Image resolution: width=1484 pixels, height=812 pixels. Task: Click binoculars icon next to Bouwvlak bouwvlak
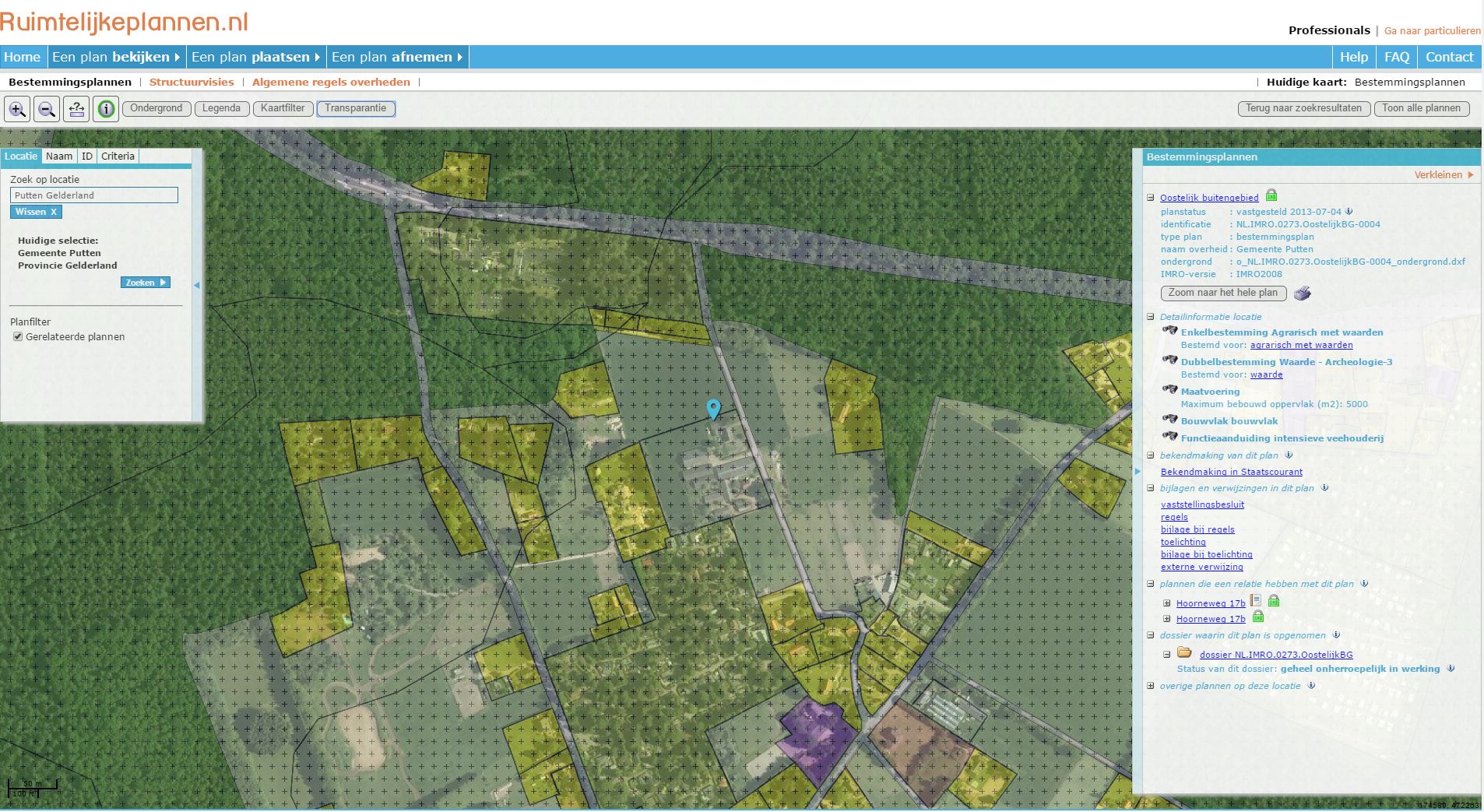[x=1169, y=420]
